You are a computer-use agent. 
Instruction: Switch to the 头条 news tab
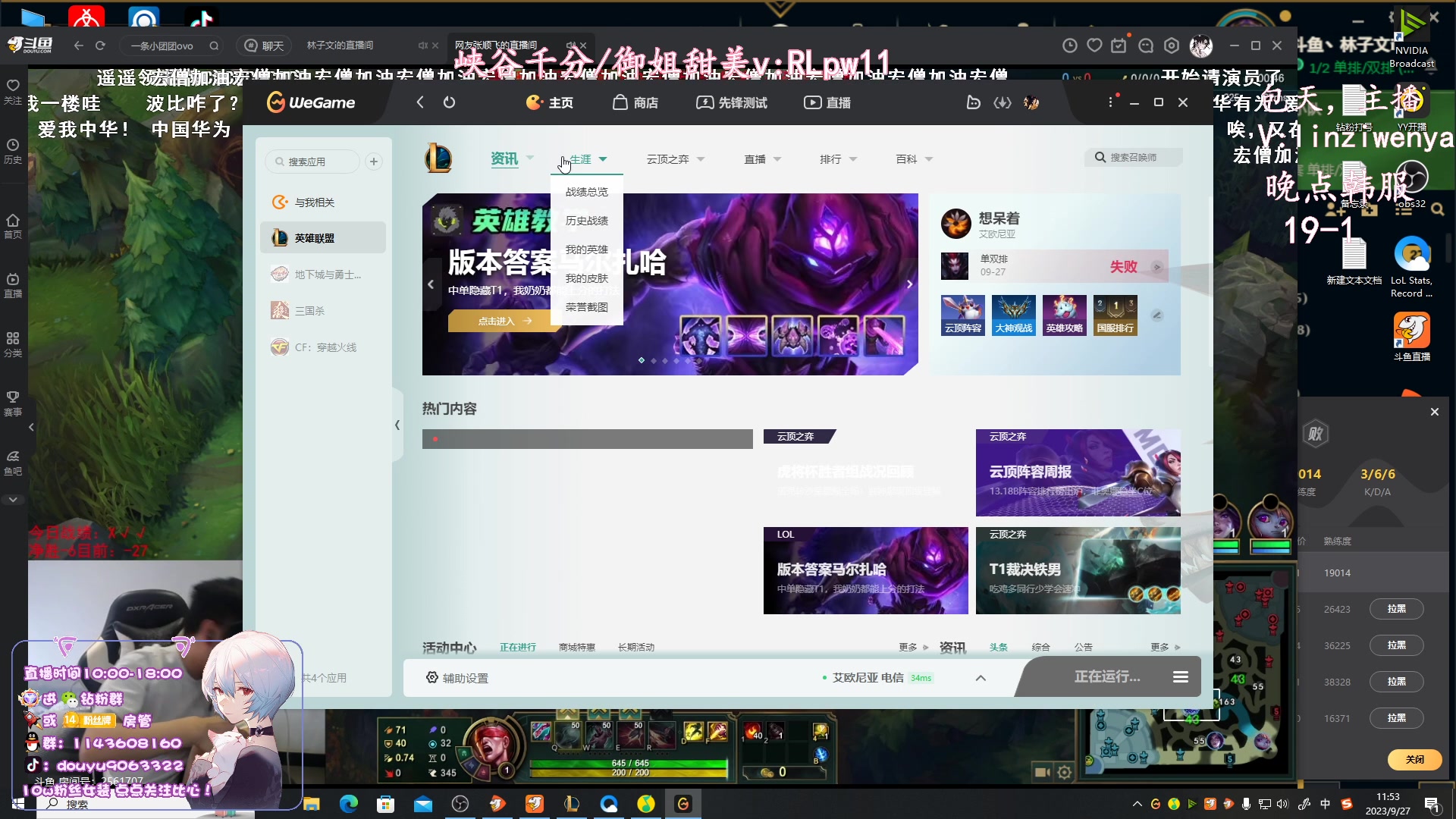998,647
